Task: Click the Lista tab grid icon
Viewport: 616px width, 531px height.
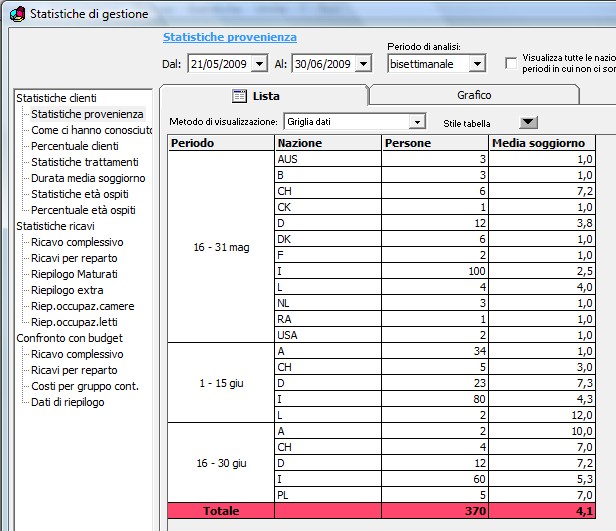Action: coord(239,96)
